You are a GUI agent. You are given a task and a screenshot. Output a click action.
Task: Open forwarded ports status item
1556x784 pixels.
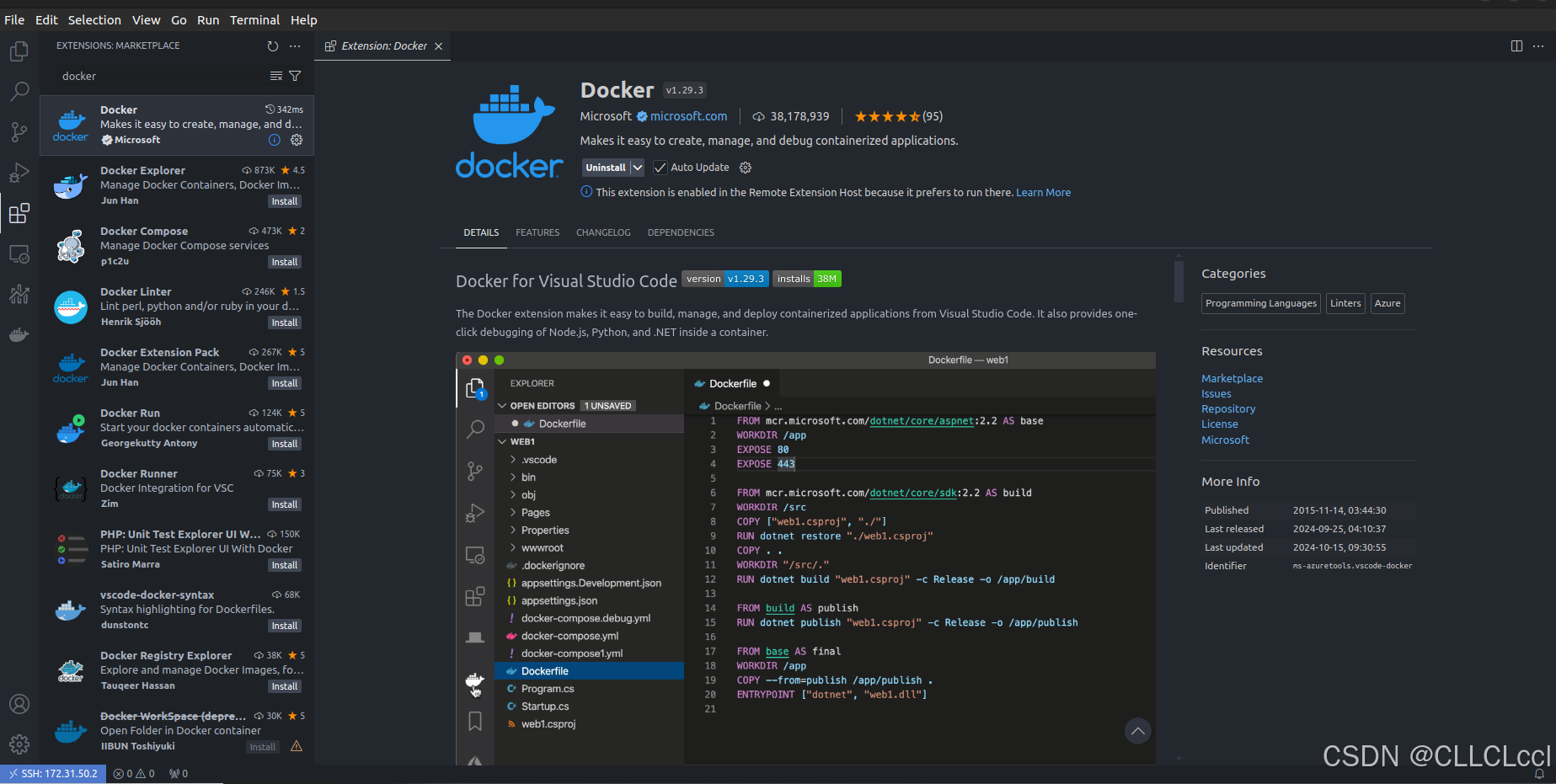pos(179,774)
